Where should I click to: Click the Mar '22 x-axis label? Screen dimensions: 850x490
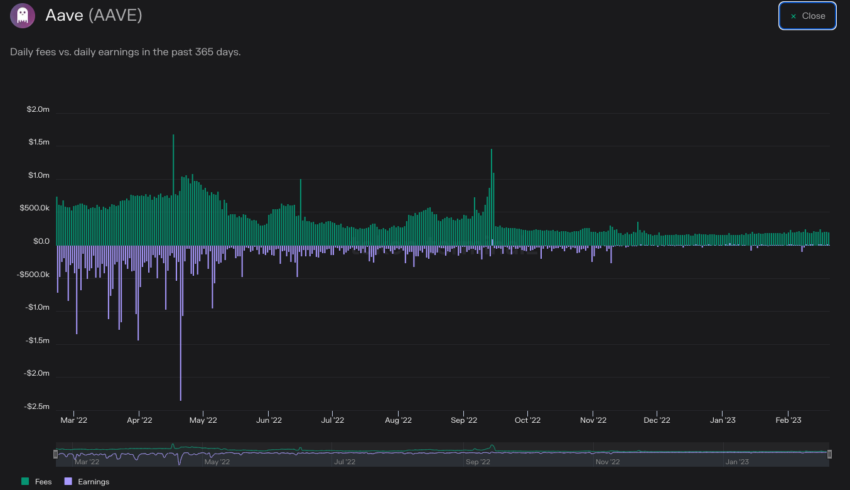74,420
